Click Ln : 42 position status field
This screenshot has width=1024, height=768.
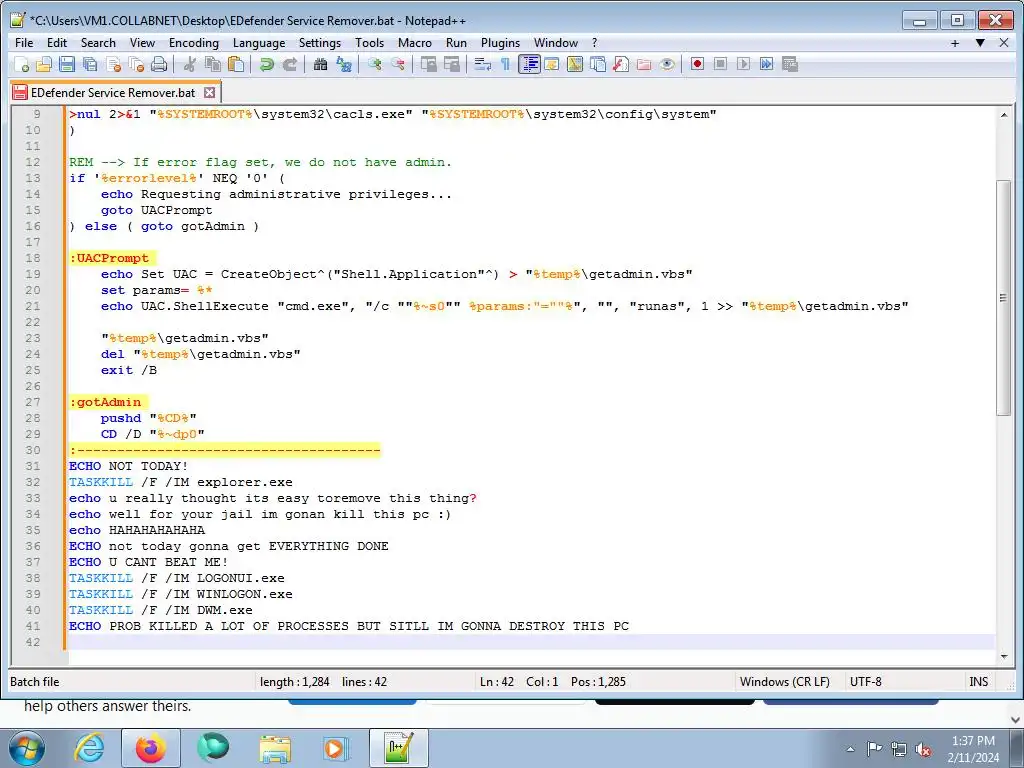[x=498, y=682]
